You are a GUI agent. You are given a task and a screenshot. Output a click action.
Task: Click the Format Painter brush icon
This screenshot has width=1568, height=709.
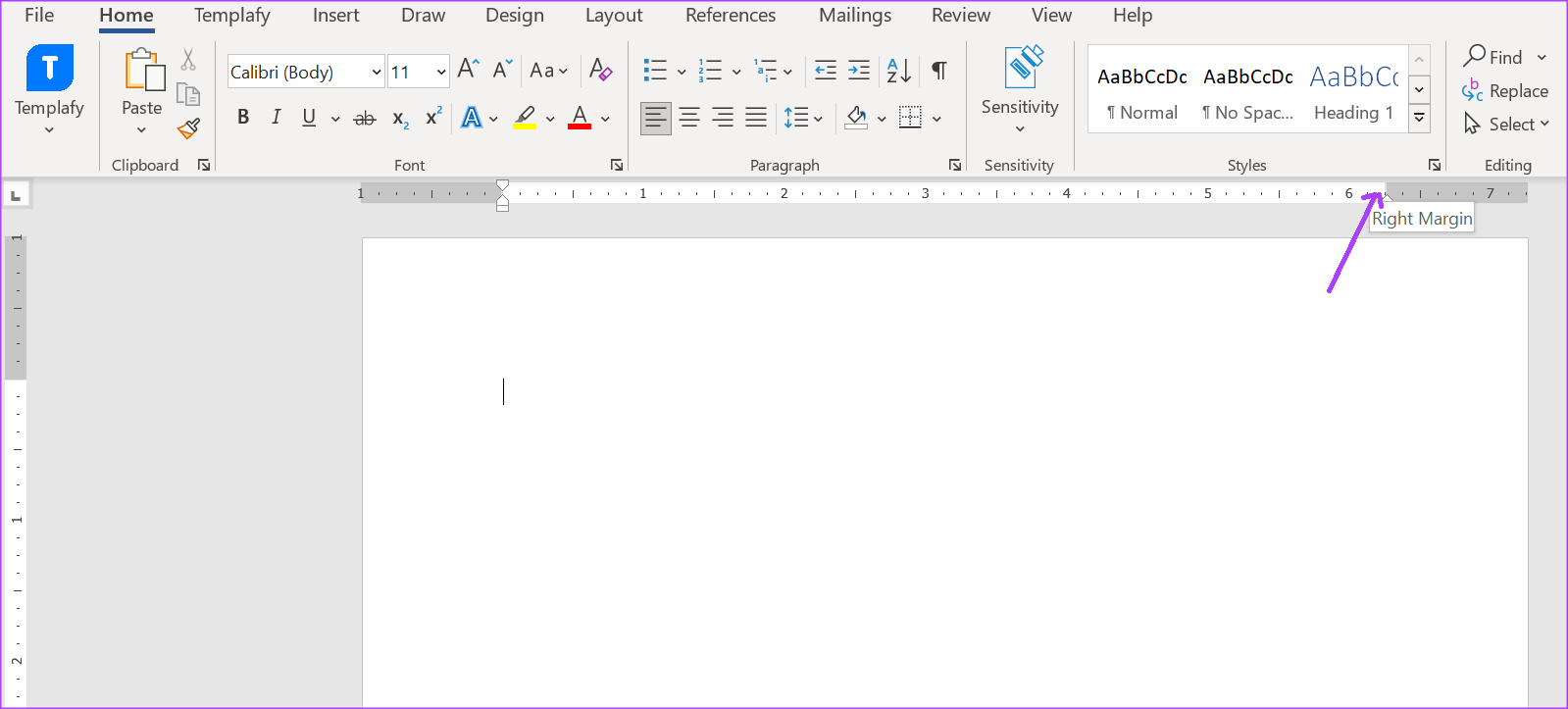[188, 128]
